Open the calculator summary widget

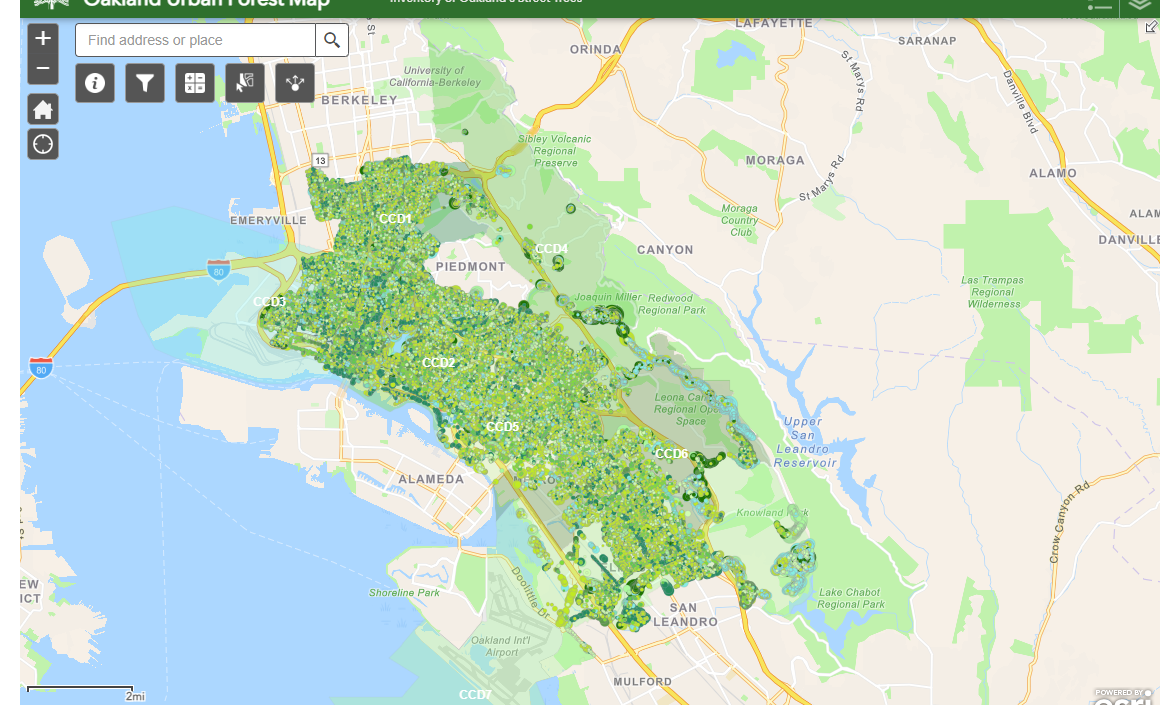click(195, 82)
